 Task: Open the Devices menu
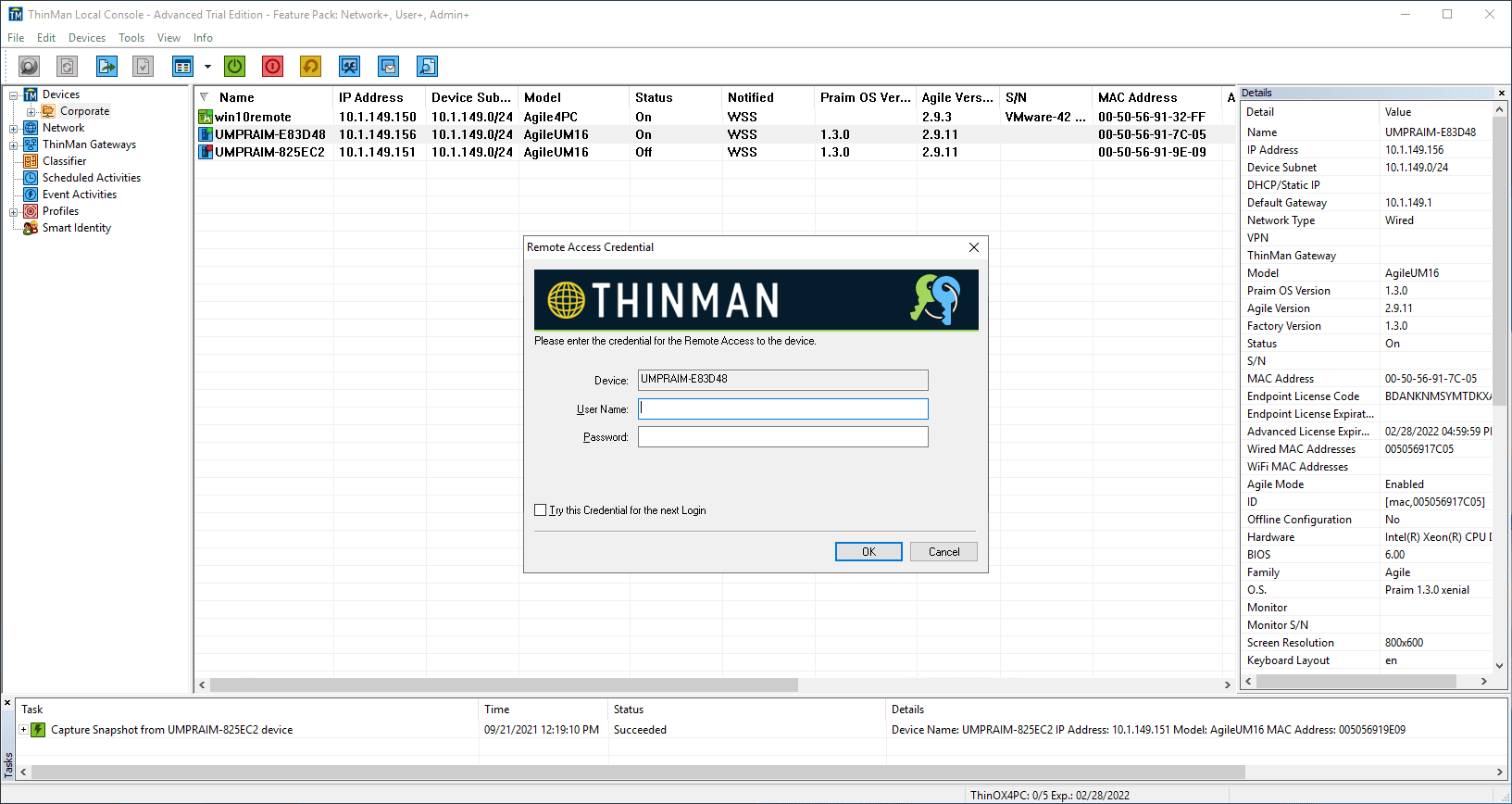(x=87, y=38)
